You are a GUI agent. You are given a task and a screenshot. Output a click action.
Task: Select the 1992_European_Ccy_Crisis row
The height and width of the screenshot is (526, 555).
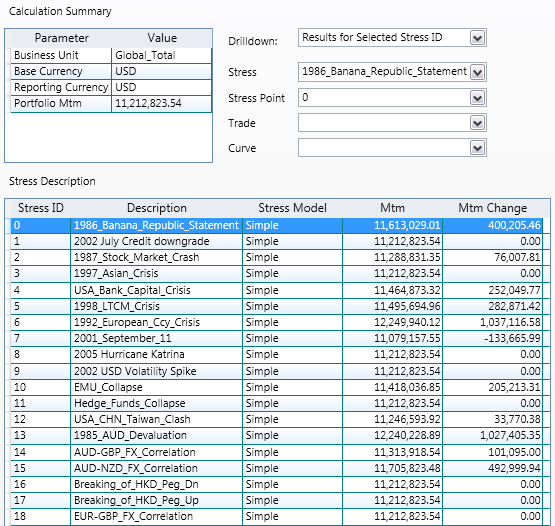coord(276,322)
